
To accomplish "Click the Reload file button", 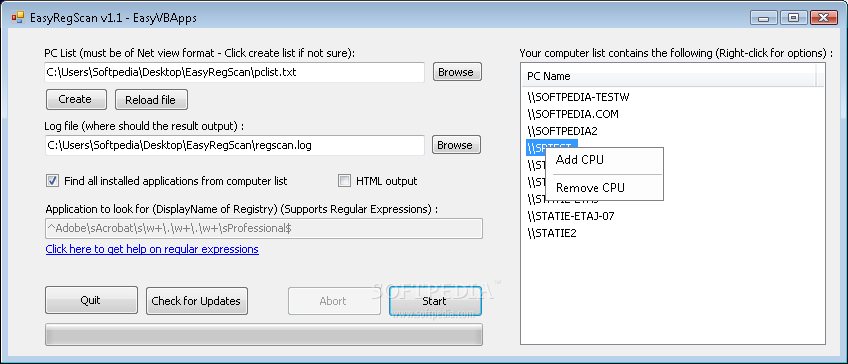I will 151,100.
